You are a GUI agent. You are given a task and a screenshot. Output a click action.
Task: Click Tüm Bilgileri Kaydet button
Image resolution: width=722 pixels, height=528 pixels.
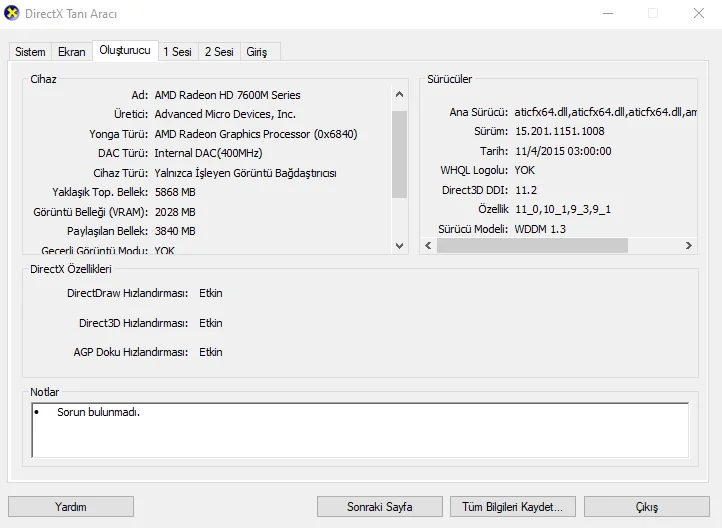click(x=512, y=507)
